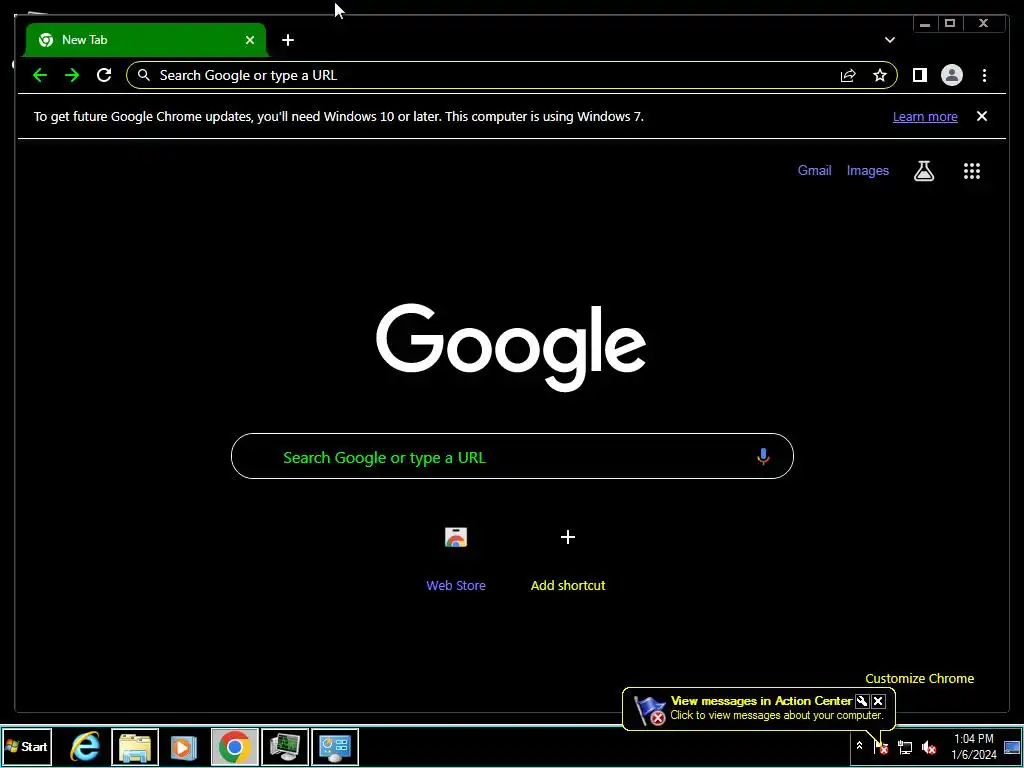The width and height of the screenshot is (1024, 768).
Task: Show hidden tray icons arrow
Action: click(x=859, y=746)
